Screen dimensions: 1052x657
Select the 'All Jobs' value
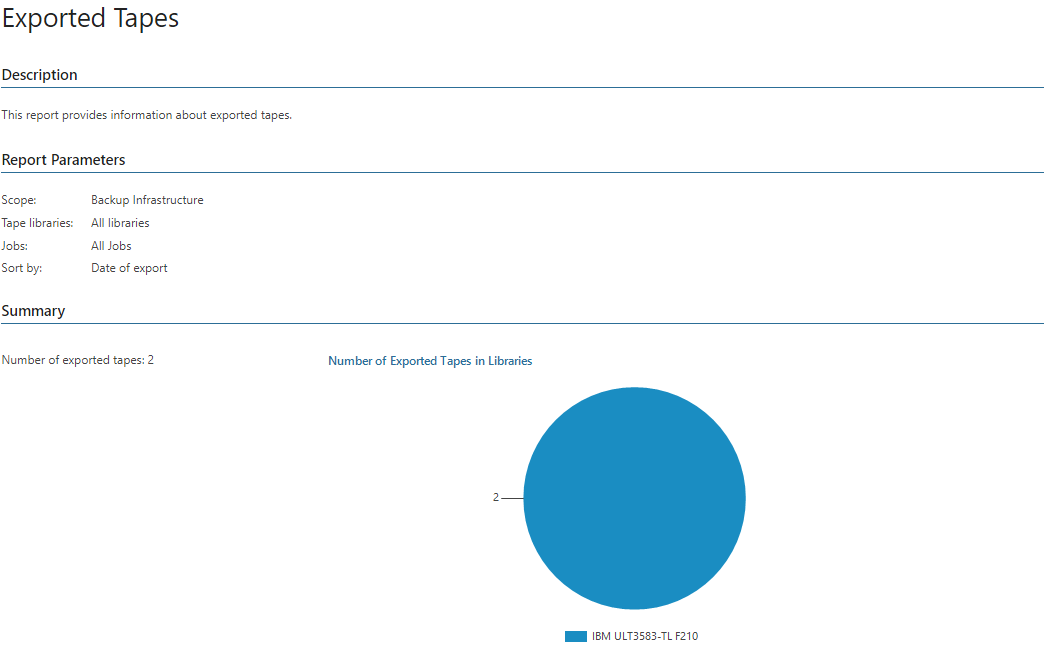tap(111, 246)
